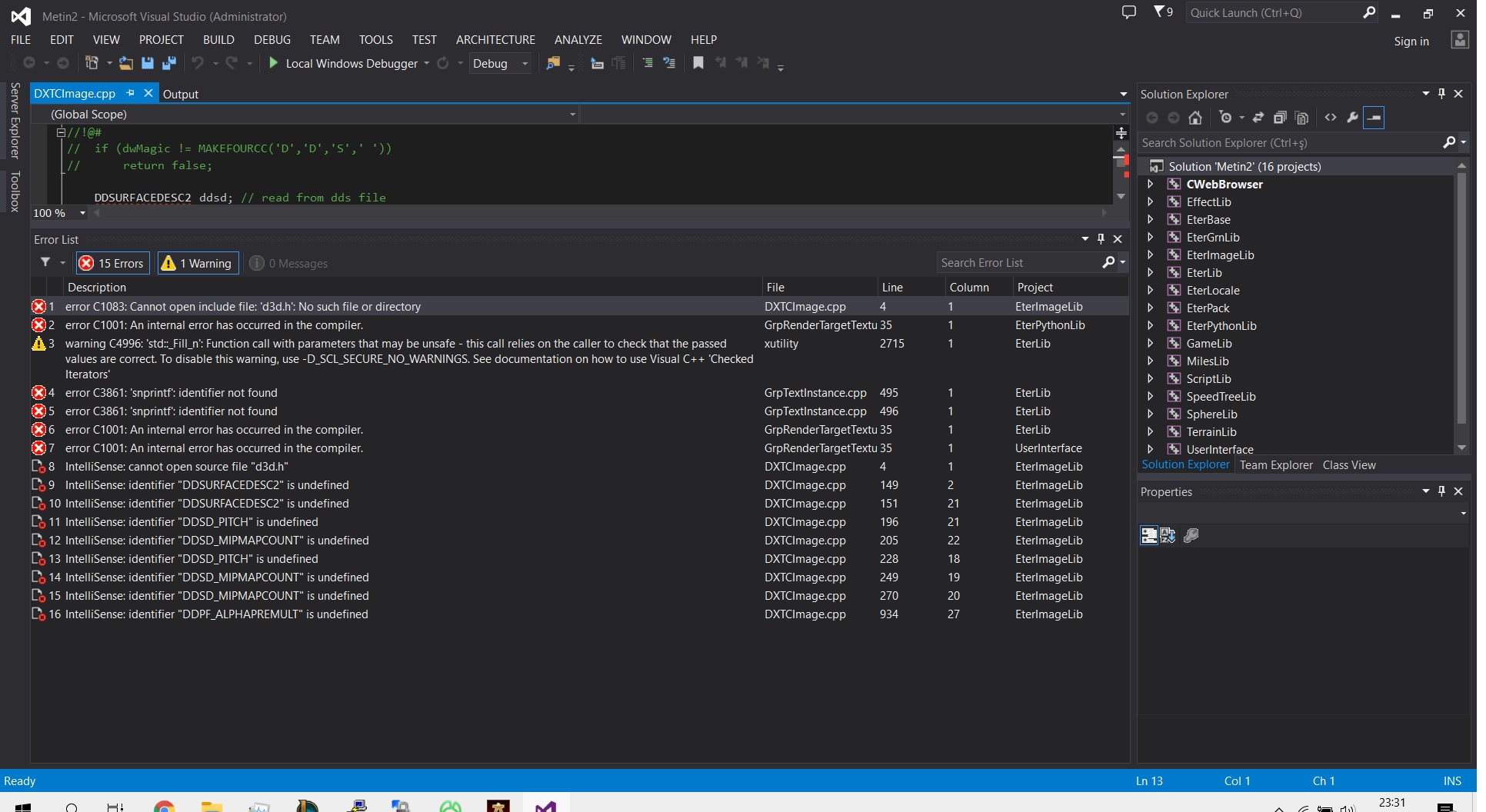Click the Solution Explorer Home icon

[x=1195, y=118]
